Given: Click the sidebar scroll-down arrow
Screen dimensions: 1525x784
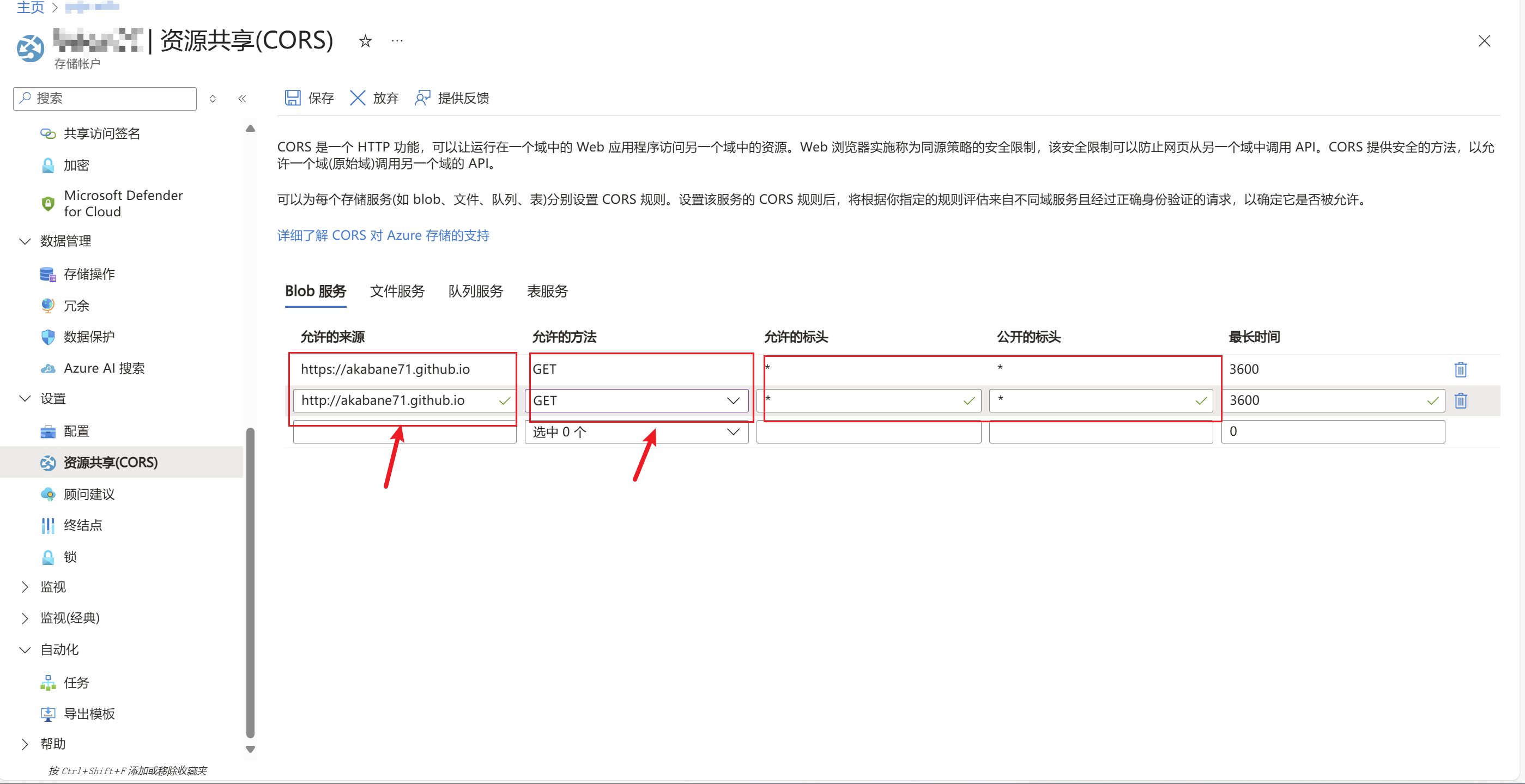Looking at the screenshot, I should coord(250,749).
